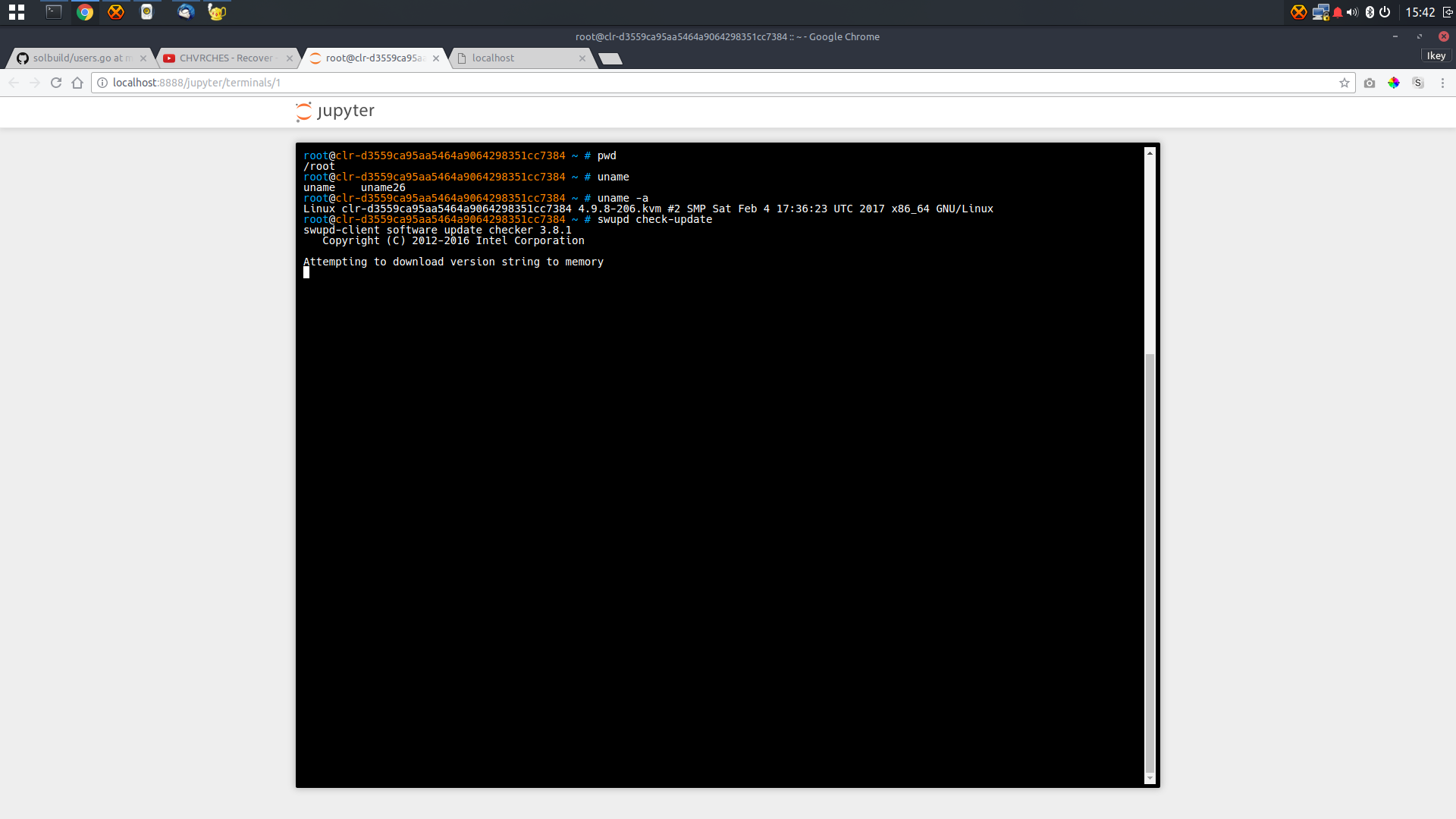This screenshot has width=1456, height=819.
Task: Click the Bluetooth tray icon
Action: coord(1370,12)
